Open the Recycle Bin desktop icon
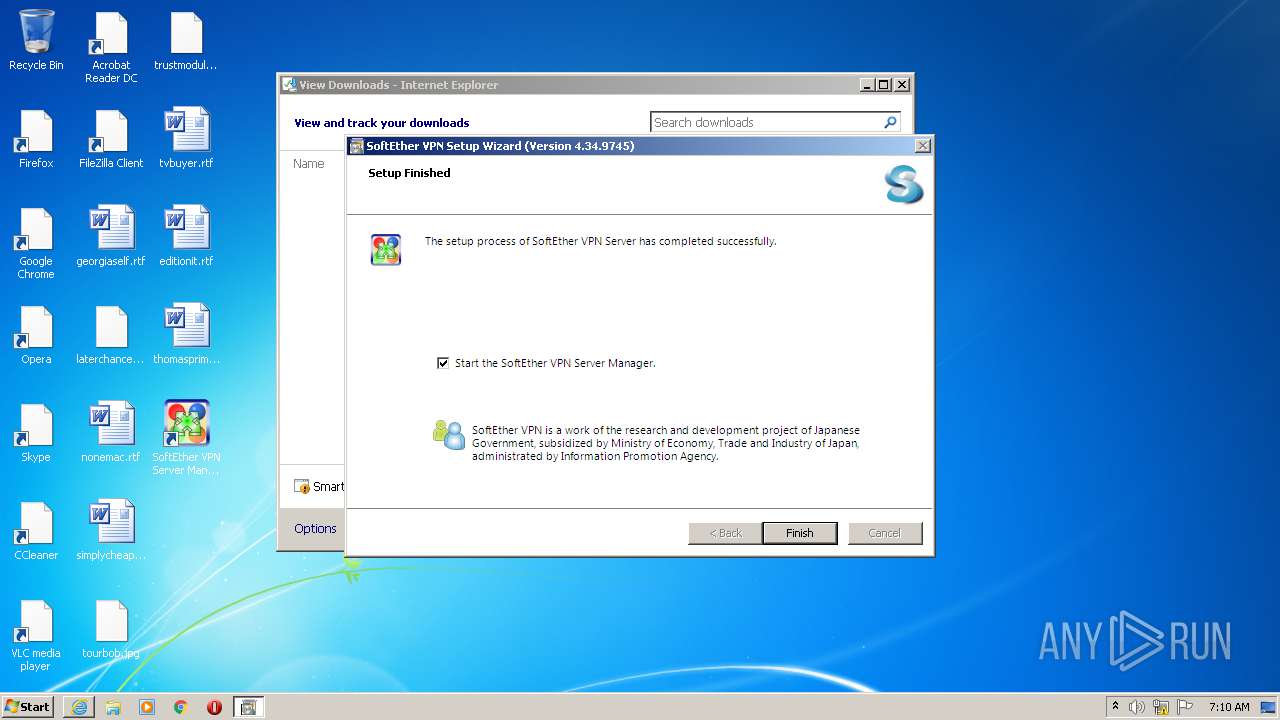 pos(36,40)
